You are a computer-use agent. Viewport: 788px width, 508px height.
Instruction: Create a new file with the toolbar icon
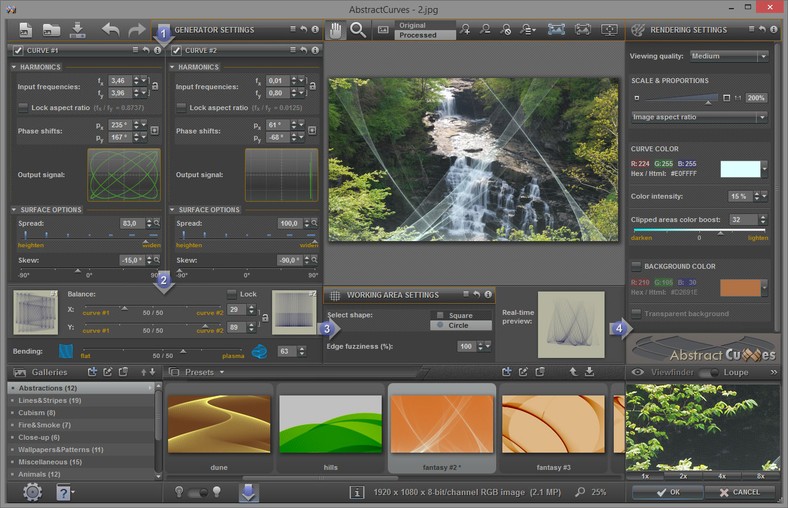tap(26, 30)
